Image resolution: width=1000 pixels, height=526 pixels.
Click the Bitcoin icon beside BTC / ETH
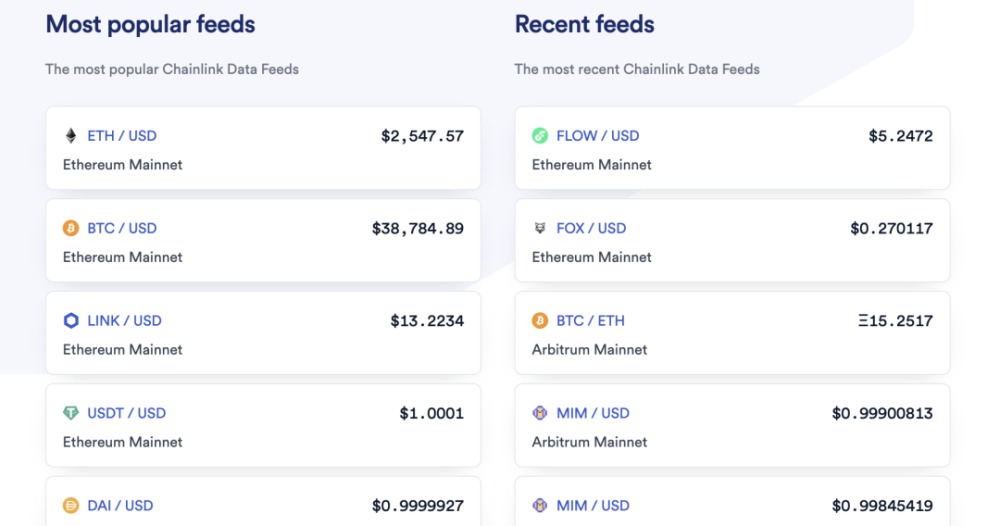tap(540, 321)
